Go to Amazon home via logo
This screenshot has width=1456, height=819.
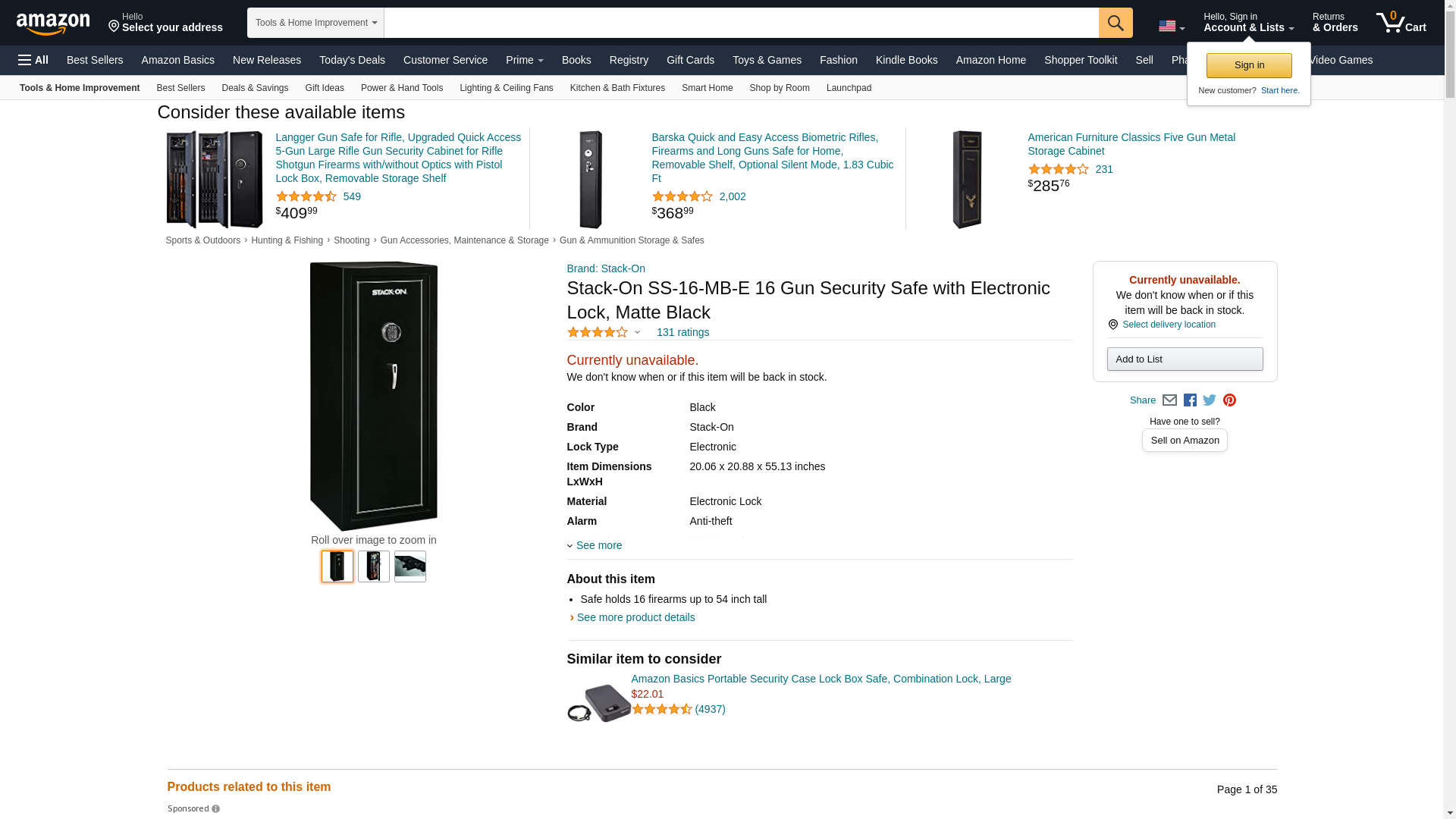pos(53,24)
